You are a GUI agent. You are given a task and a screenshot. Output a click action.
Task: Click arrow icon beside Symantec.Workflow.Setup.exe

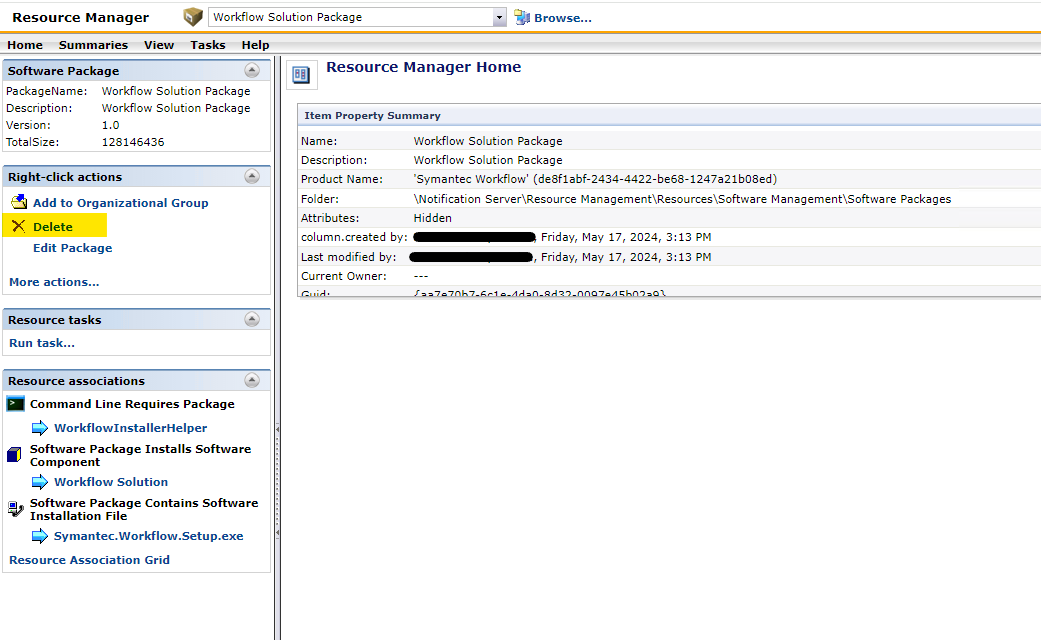[39, 536]
